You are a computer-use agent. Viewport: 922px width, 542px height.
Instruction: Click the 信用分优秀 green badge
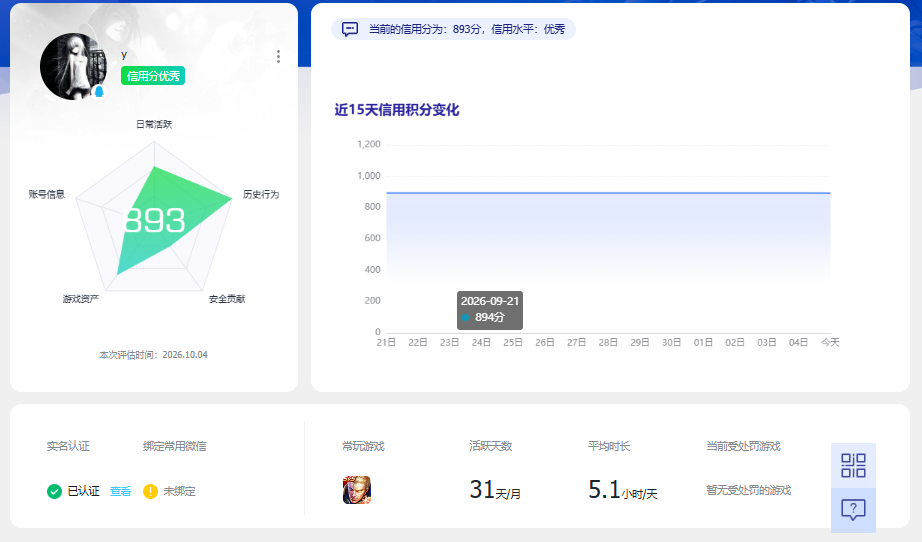point(153,76)
